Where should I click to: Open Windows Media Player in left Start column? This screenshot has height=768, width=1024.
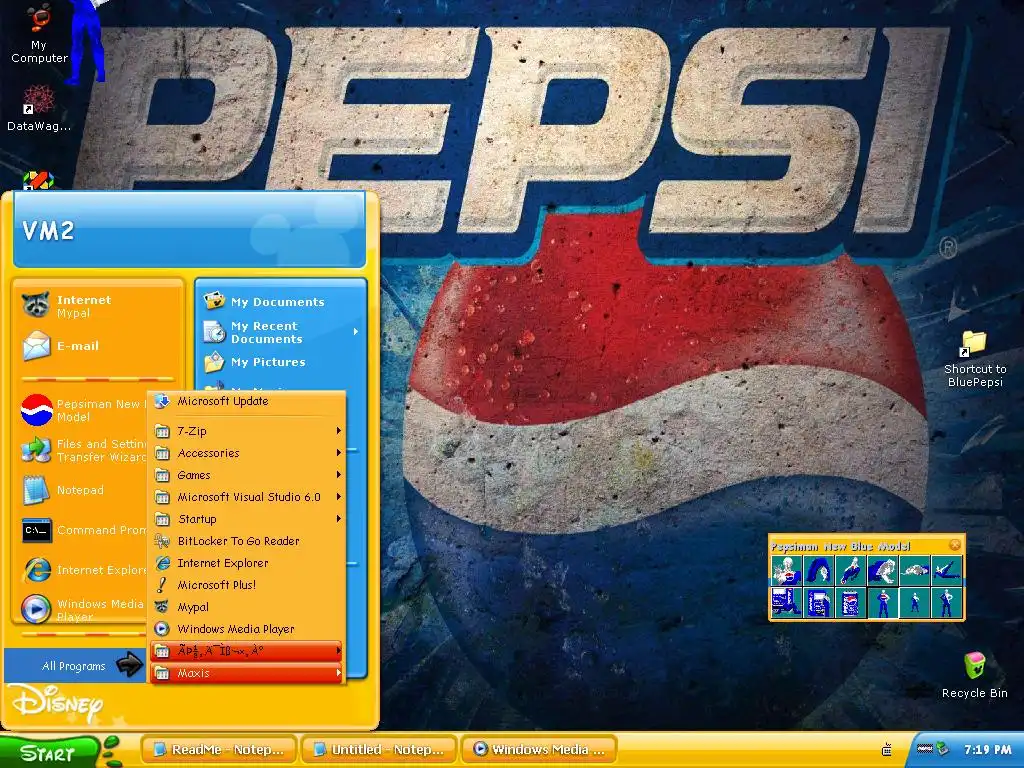(x=84, y=609)
